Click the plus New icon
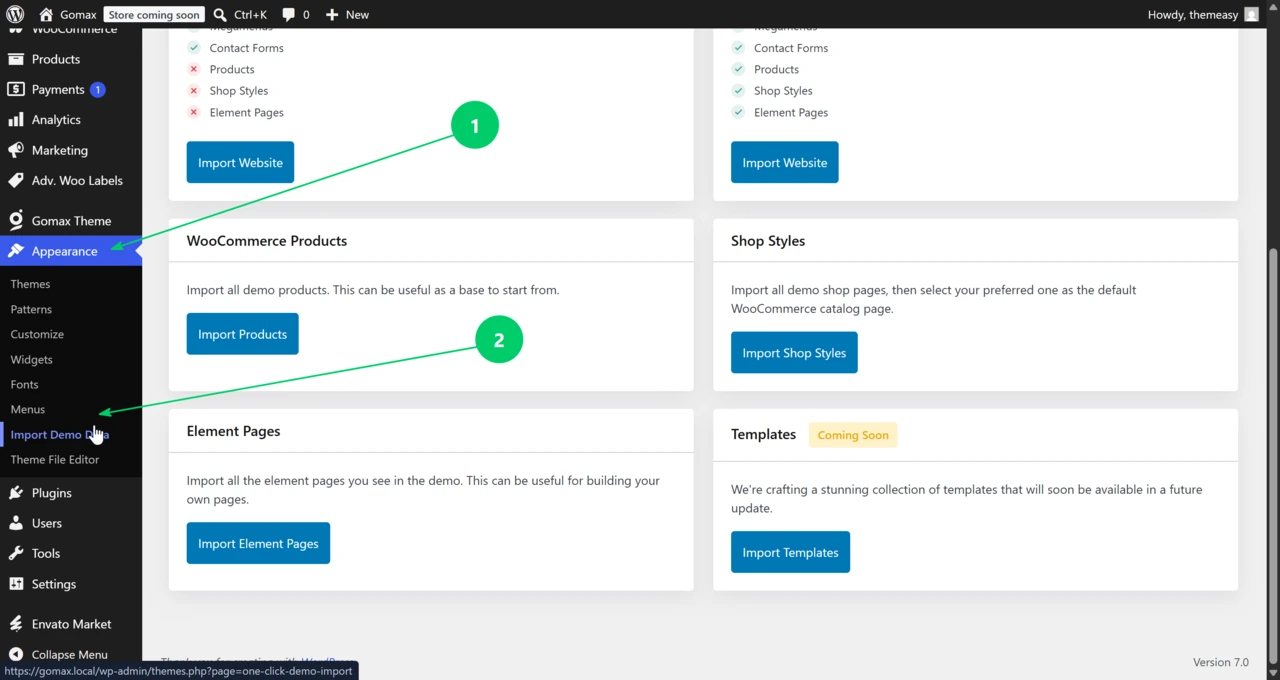Image resolution: width=1280 pixels, height=680 pixels. click(333, 14)
